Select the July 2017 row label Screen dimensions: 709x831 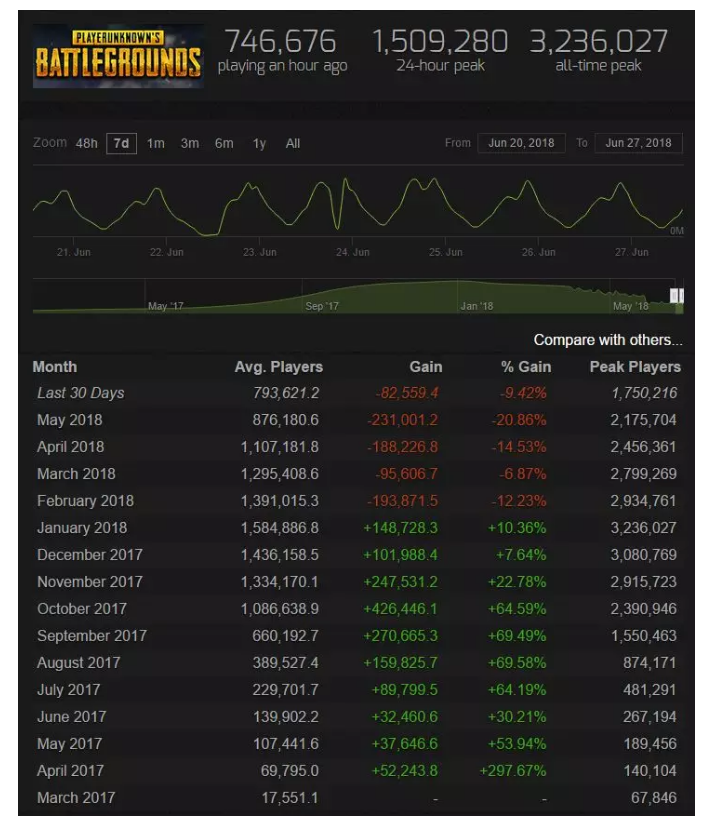(68, 690)
